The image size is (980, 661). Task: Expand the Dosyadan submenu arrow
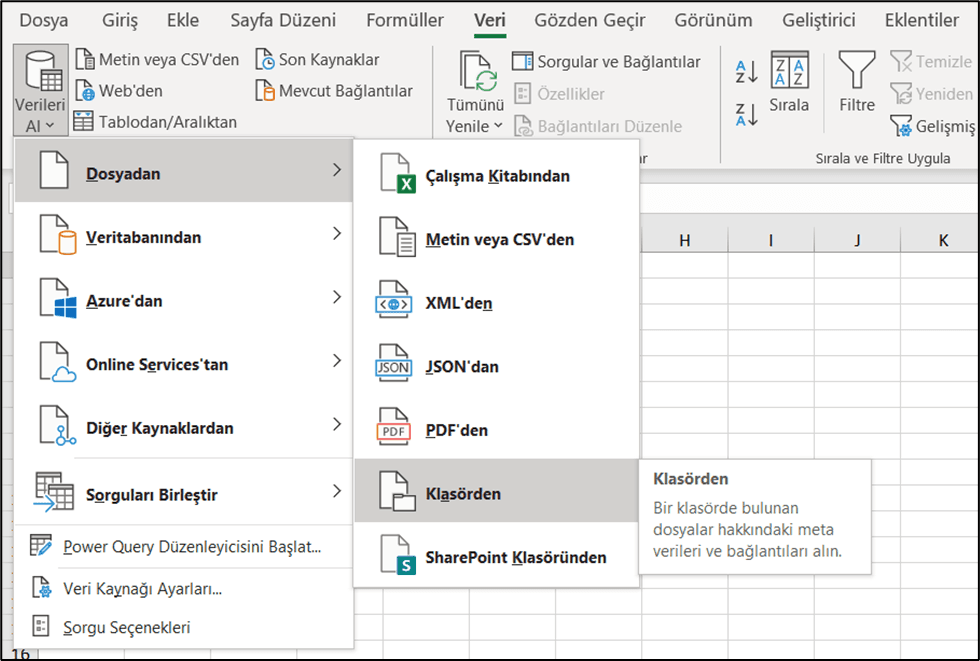[x=337, y=170]
